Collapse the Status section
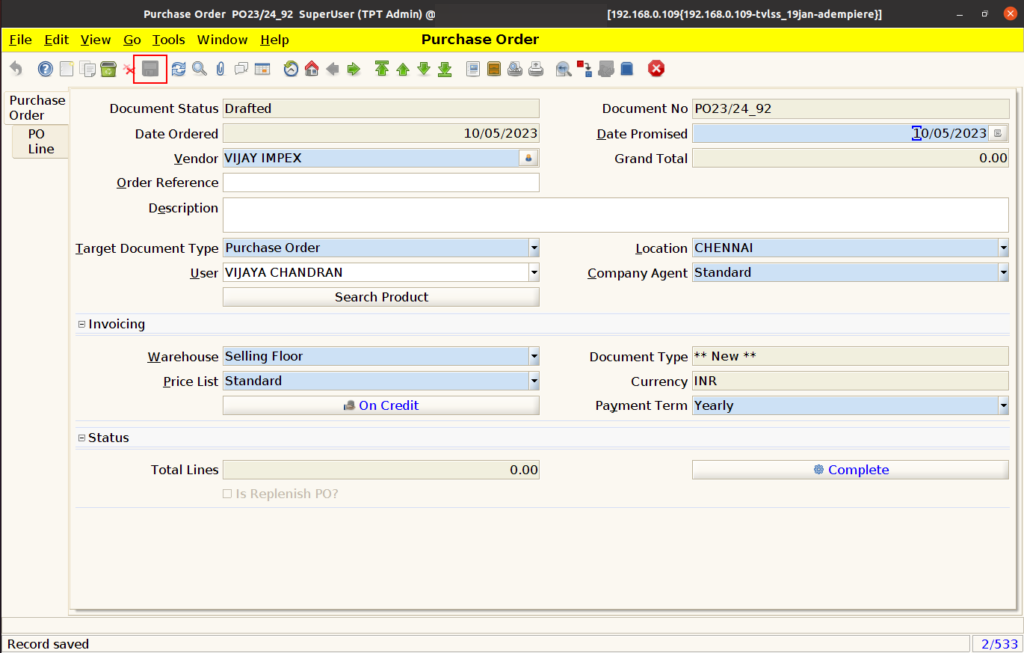Image resolution: width=1024 pixels, height=653 pixels. pos(82,438)
